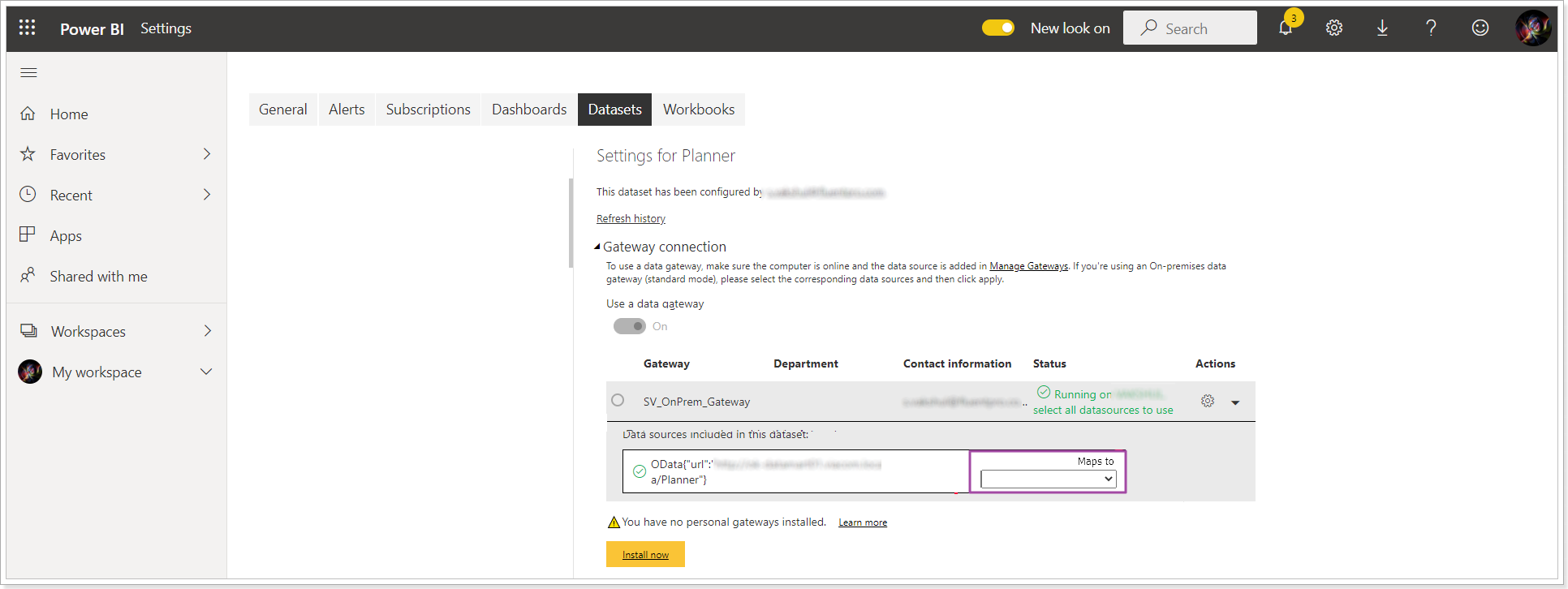
Task: Click the Department column header
Action: click(806, 363)
